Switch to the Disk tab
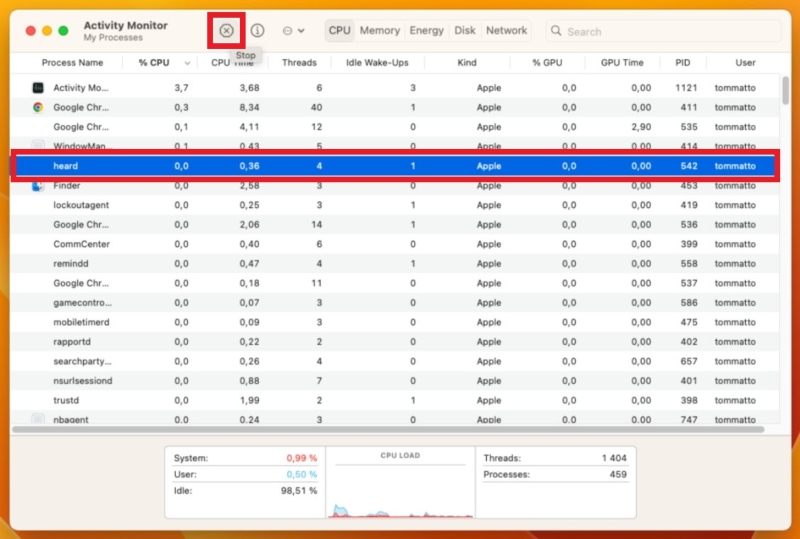Image resolution: width=800 pixels, height=539 pixels. pyautogui.click(x=465, y=31)
